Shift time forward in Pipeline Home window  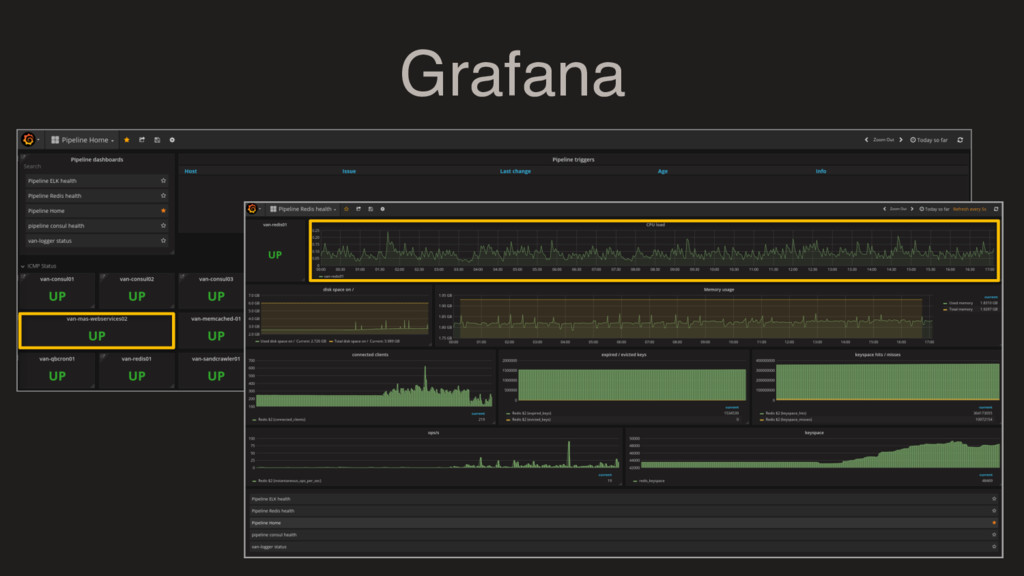[901, 140]
